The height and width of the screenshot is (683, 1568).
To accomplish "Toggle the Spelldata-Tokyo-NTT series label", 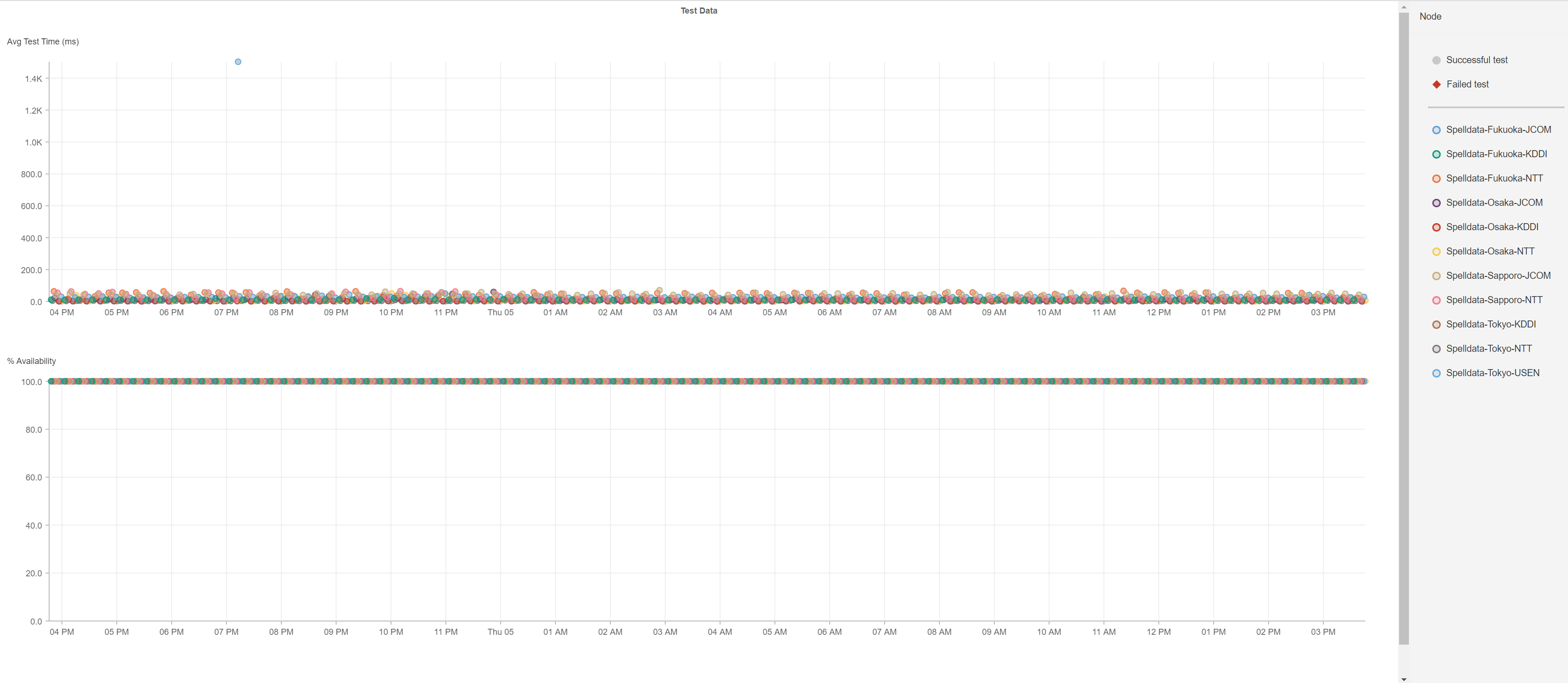I will tap(1489, 349).
